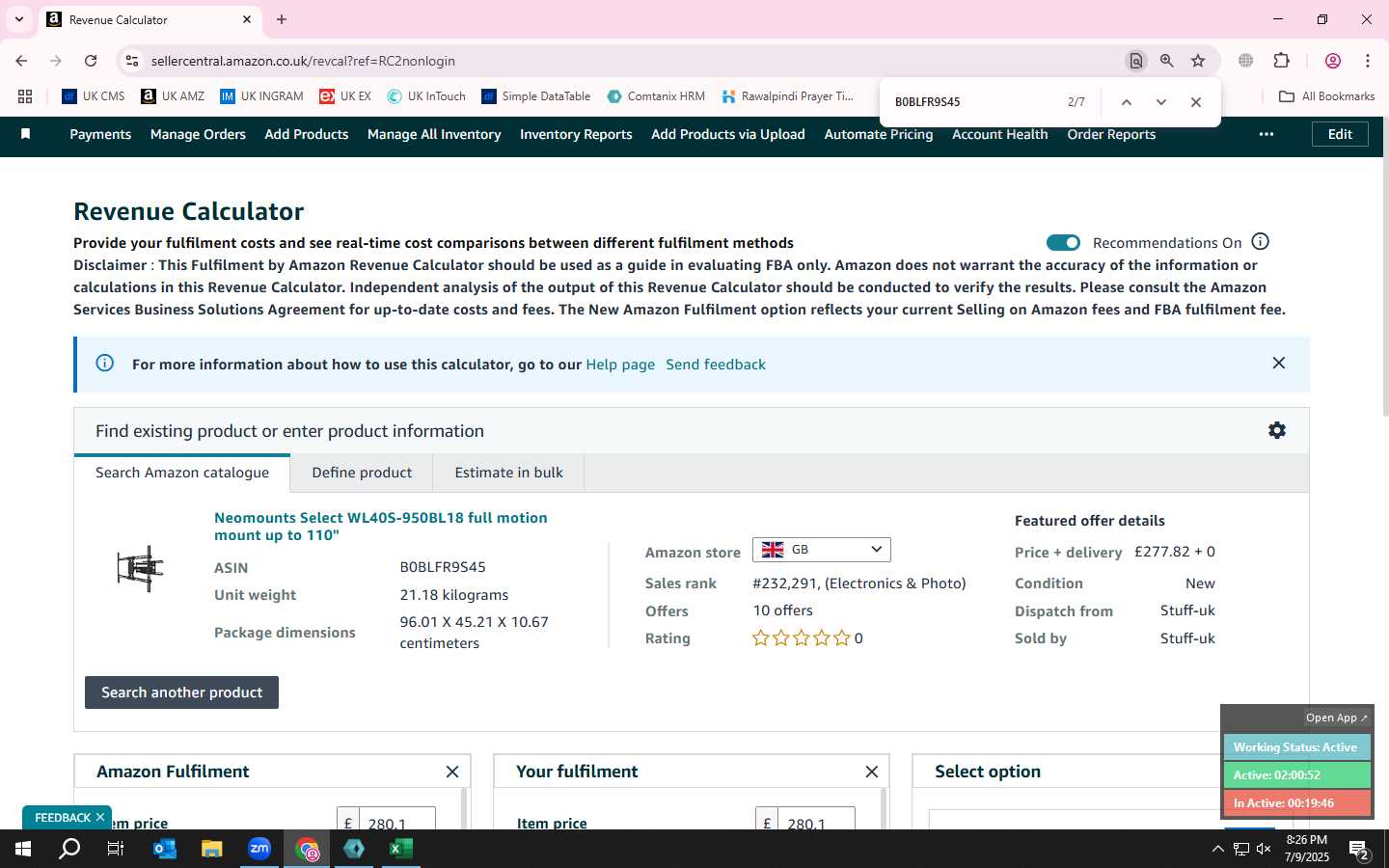
Task: Click the browser address bar URL
Action: (x=303, y=61)
